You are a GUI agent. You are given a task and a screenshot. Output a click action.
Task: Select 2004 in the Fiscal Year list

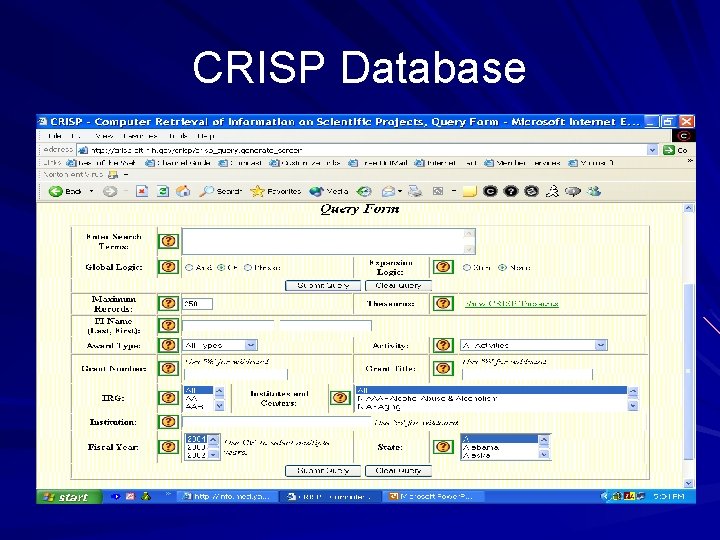point(196,439)
